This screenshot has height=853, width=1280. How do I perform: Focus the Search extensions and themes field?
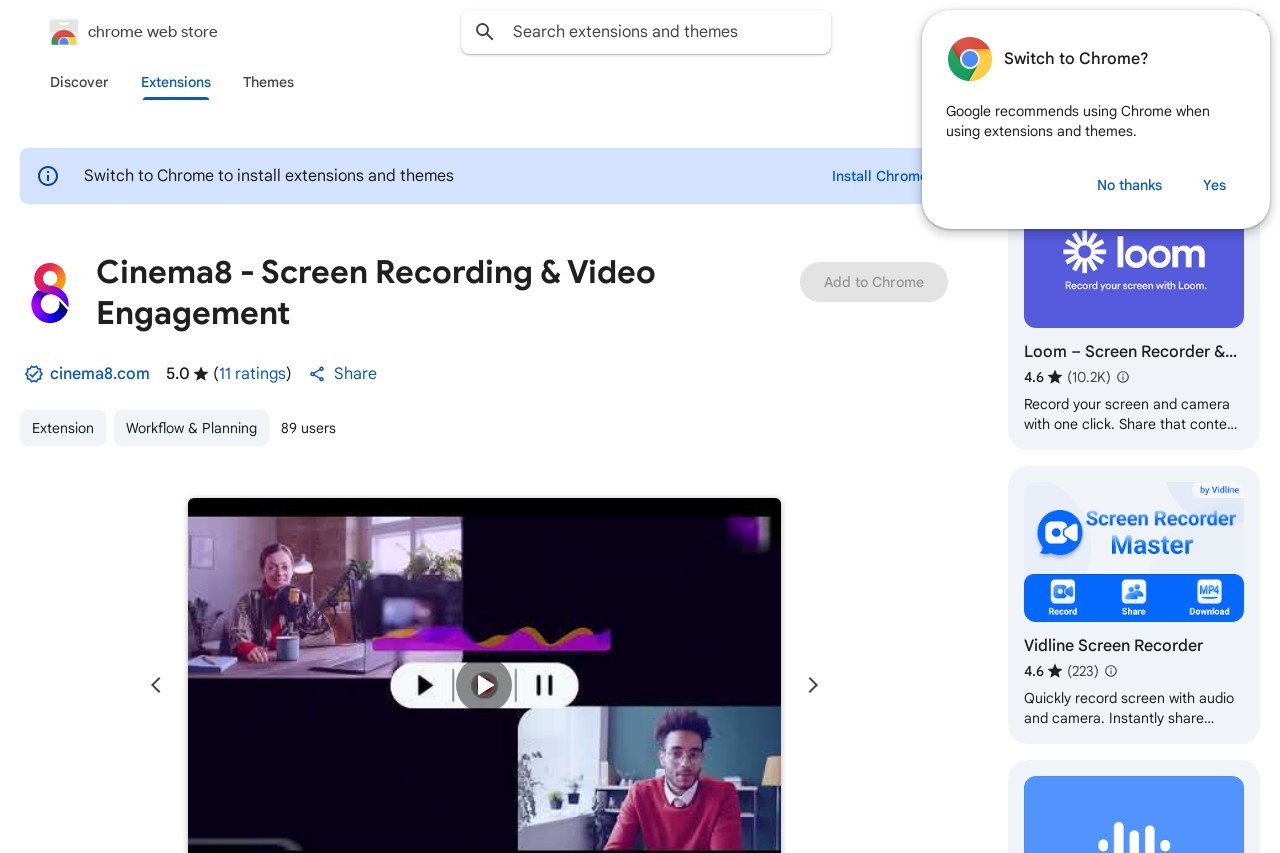646,32
